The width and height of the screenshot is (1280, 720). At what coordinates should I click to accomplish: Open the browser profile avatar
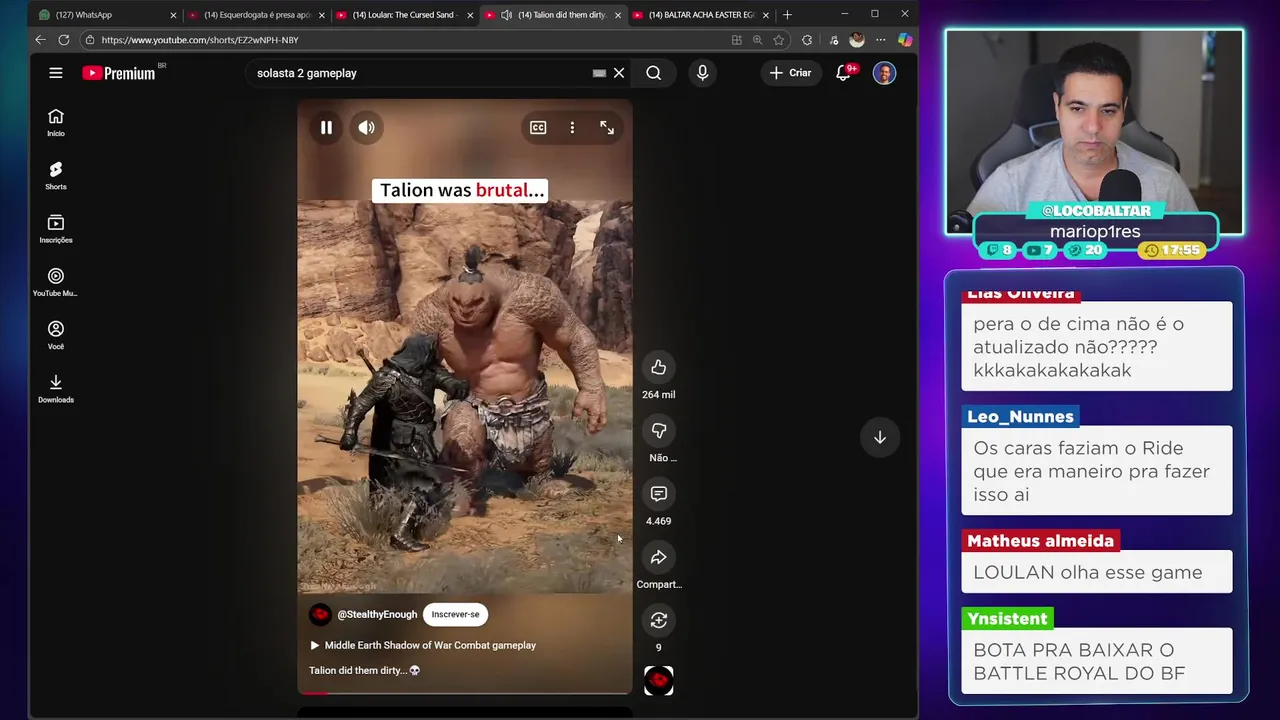coord(856,40)
